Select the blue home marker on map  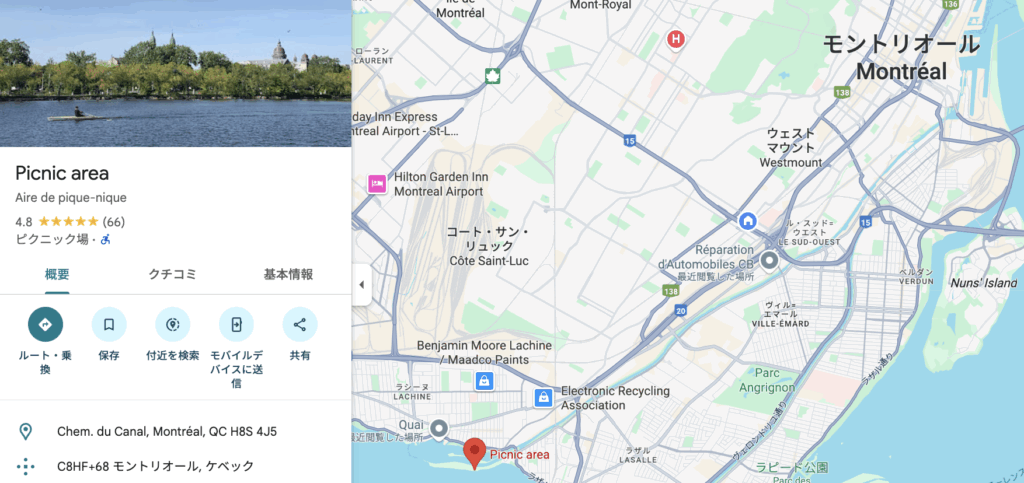[747, 221]
